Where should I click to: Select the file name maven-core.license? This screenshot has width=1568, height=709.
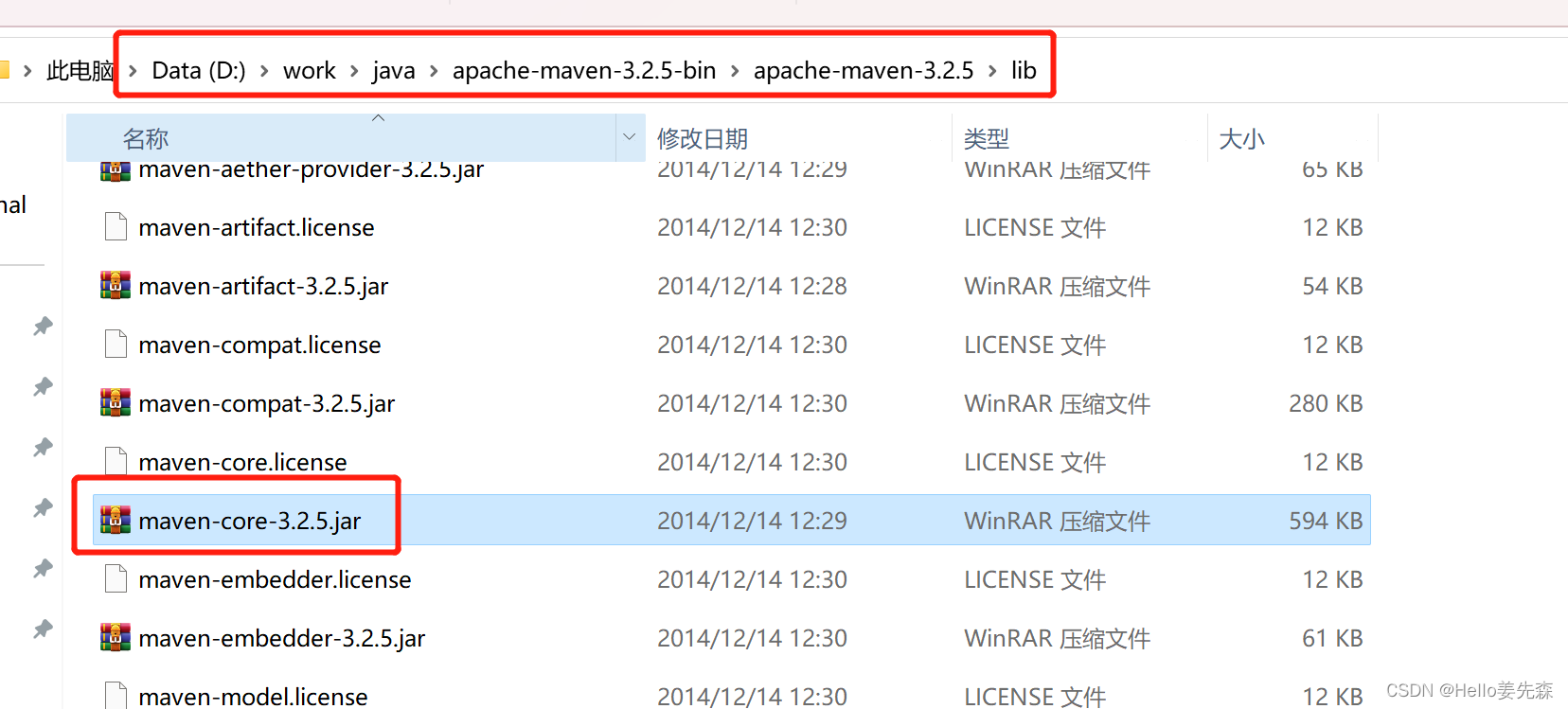242,462
